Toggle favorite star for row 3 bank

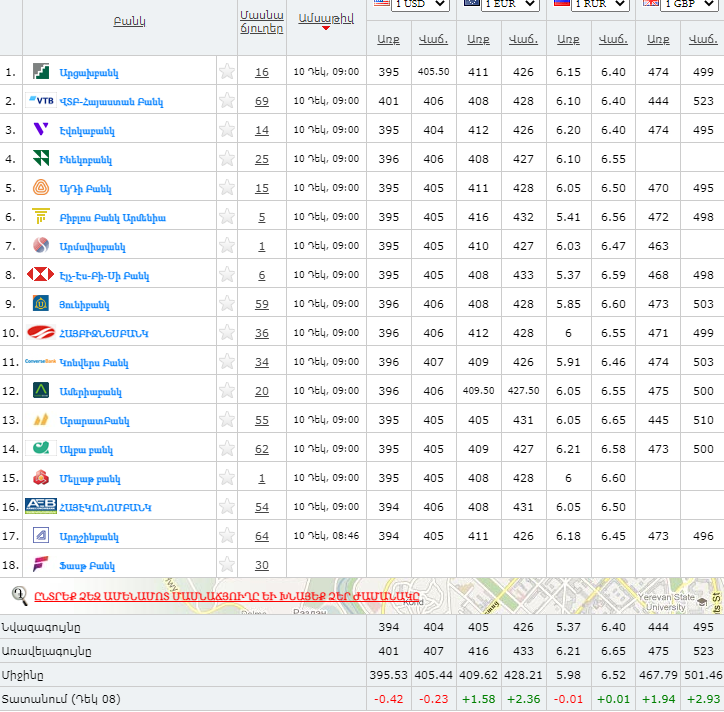[x=227, y=129]
